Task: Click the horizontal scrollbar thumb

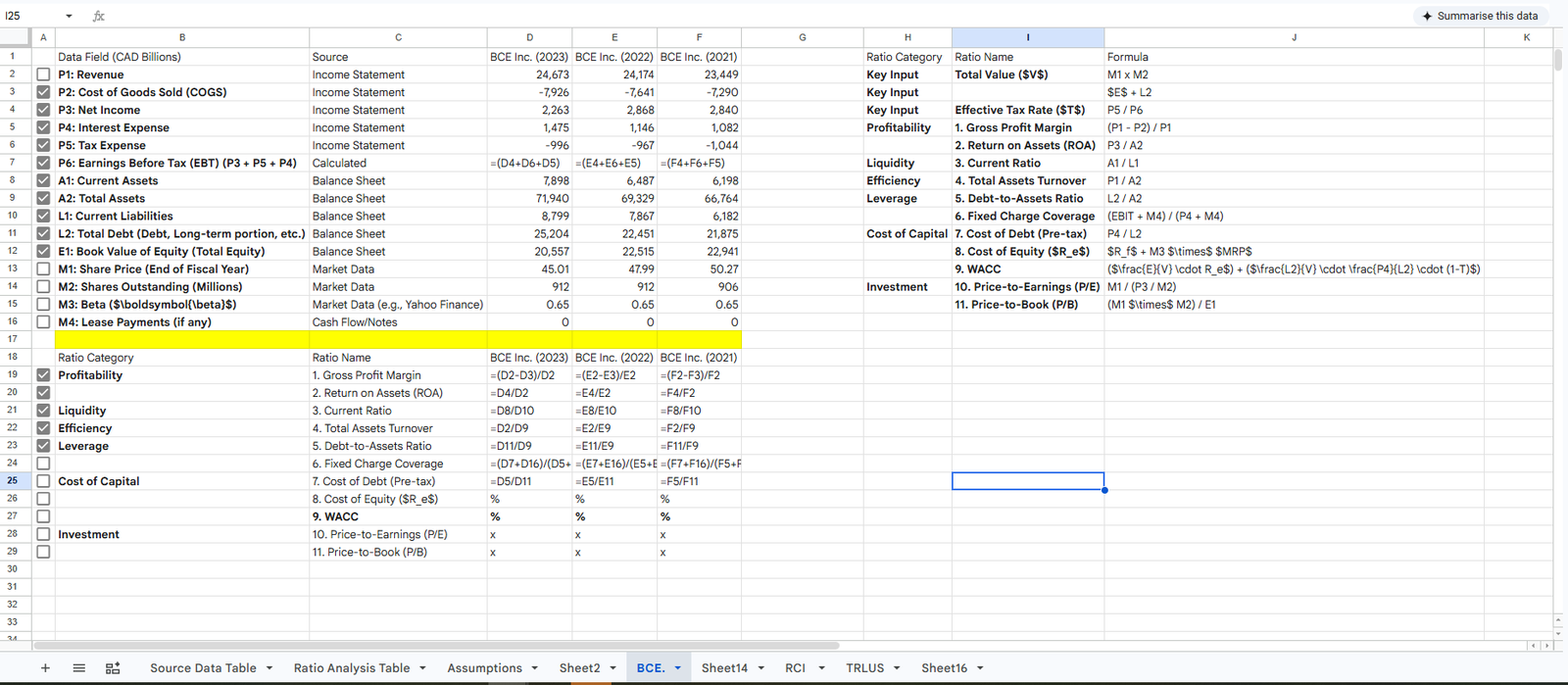Action: (x=436, y=645)
